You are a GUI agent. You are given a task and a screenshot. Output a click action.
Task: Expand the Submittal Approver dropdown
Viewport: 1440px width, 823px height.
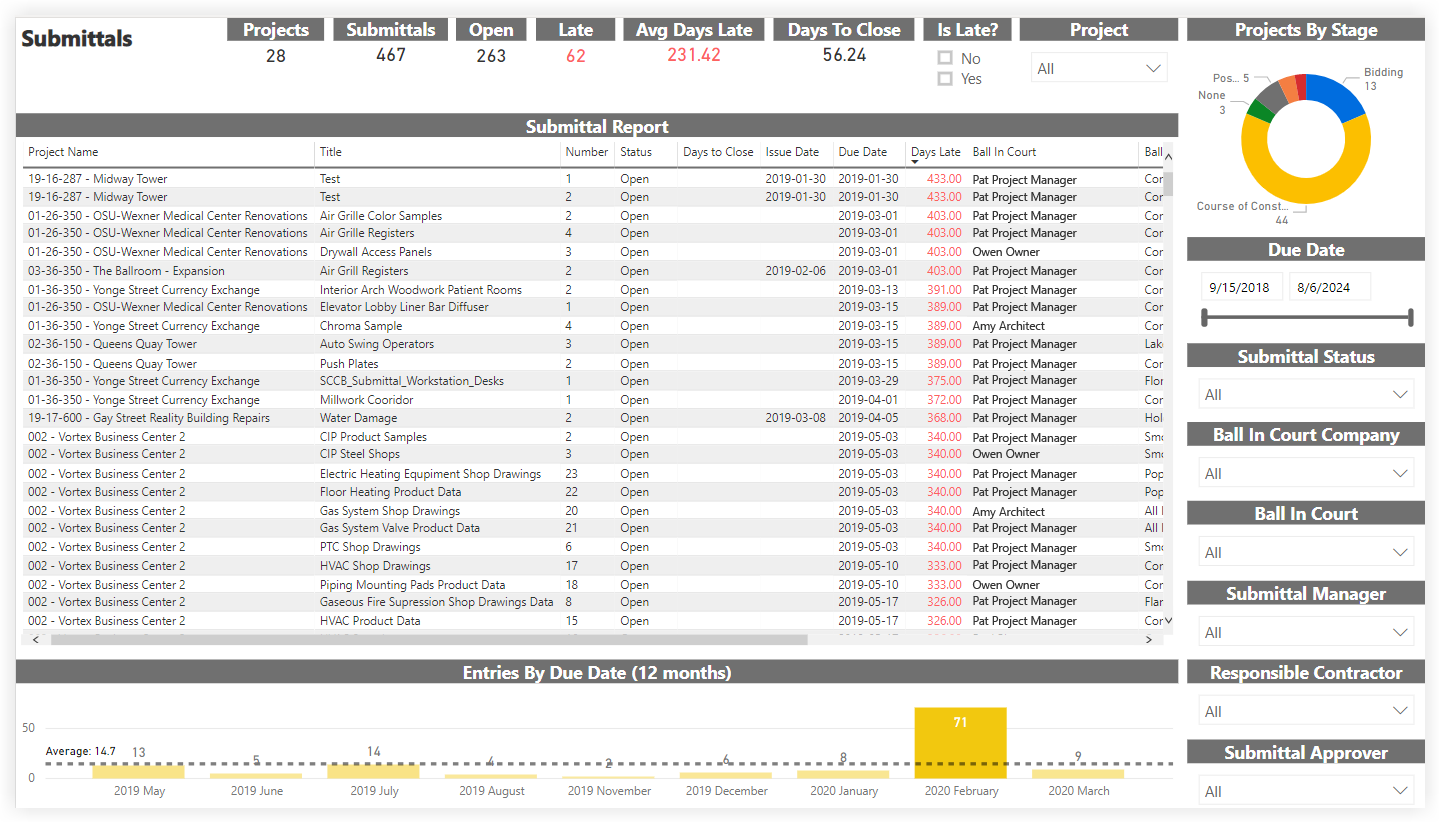point(1305,791)
